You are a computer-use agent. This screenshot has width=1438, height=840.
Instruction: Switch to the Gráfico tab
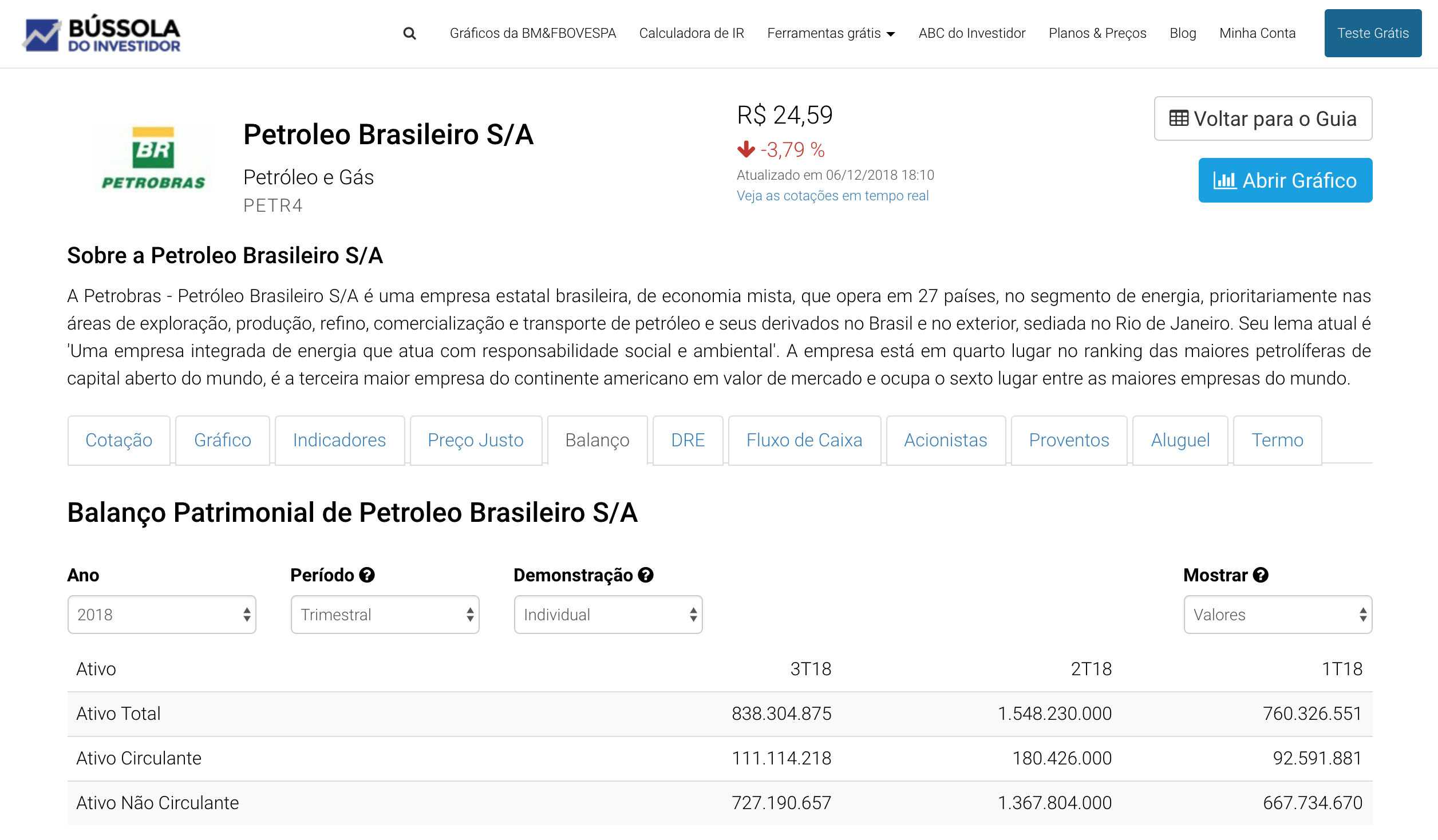coord(223,440)
